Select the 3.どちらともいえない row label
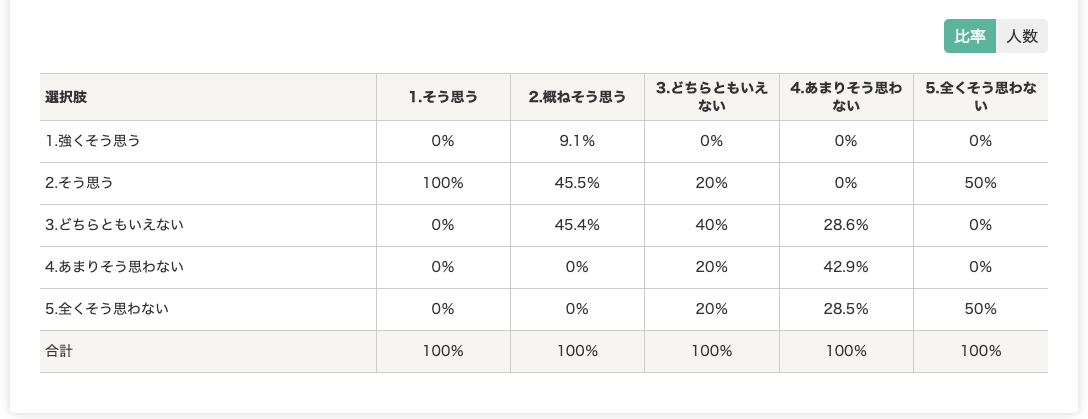1088x419 pixels. 114,225
